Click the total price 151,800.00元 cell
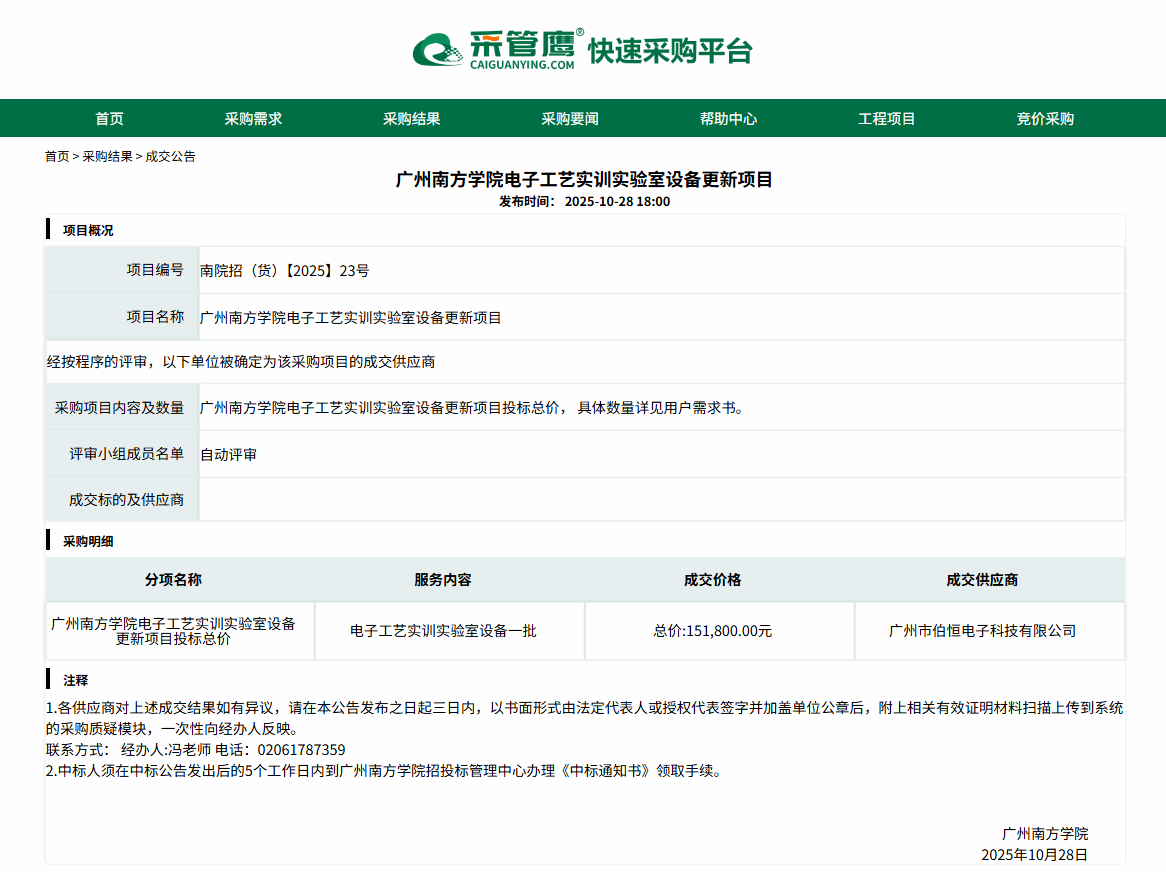 click(712, 631)
